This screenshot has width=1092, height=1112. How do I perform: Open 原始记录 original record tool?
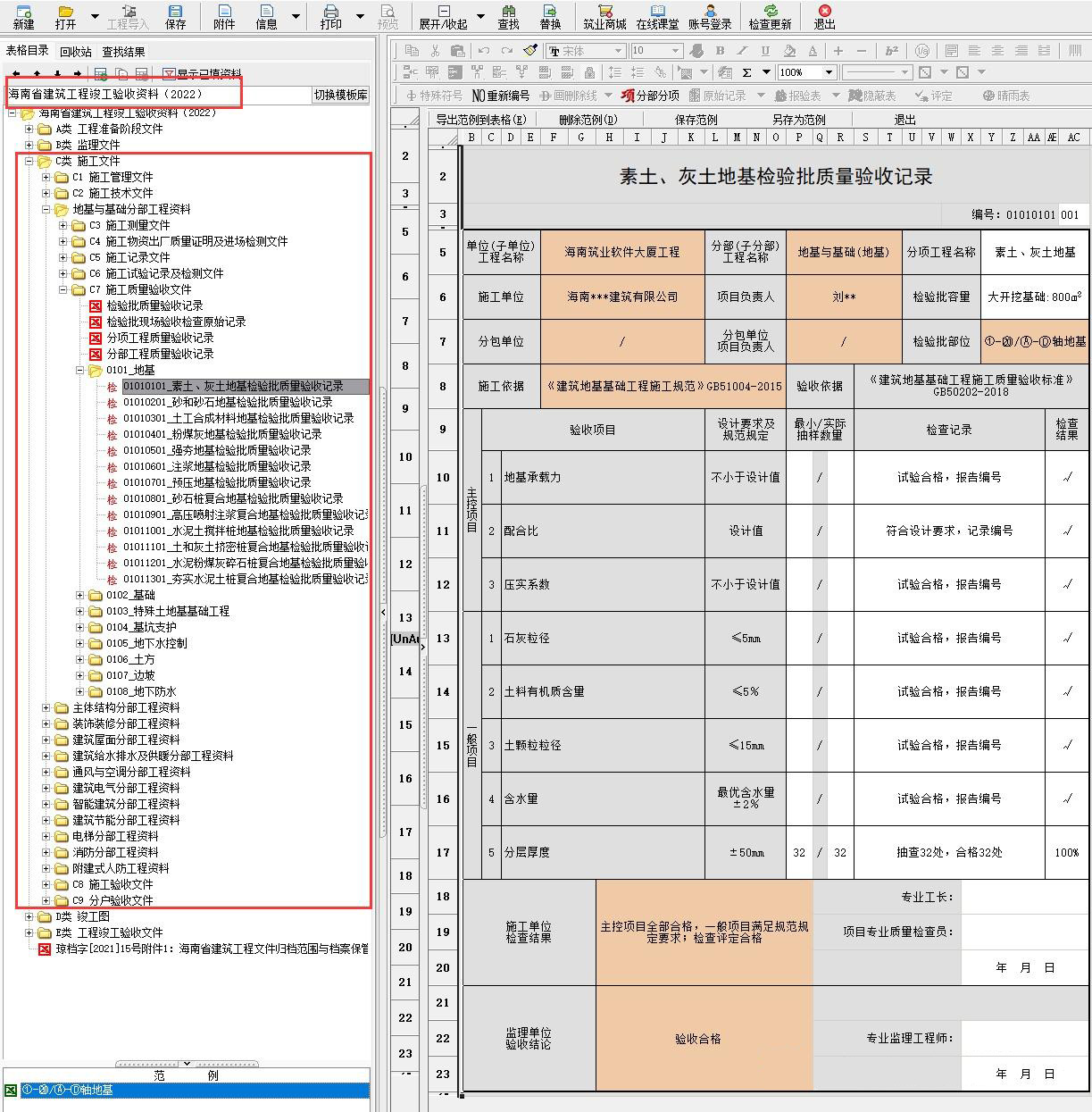(718, 96)
